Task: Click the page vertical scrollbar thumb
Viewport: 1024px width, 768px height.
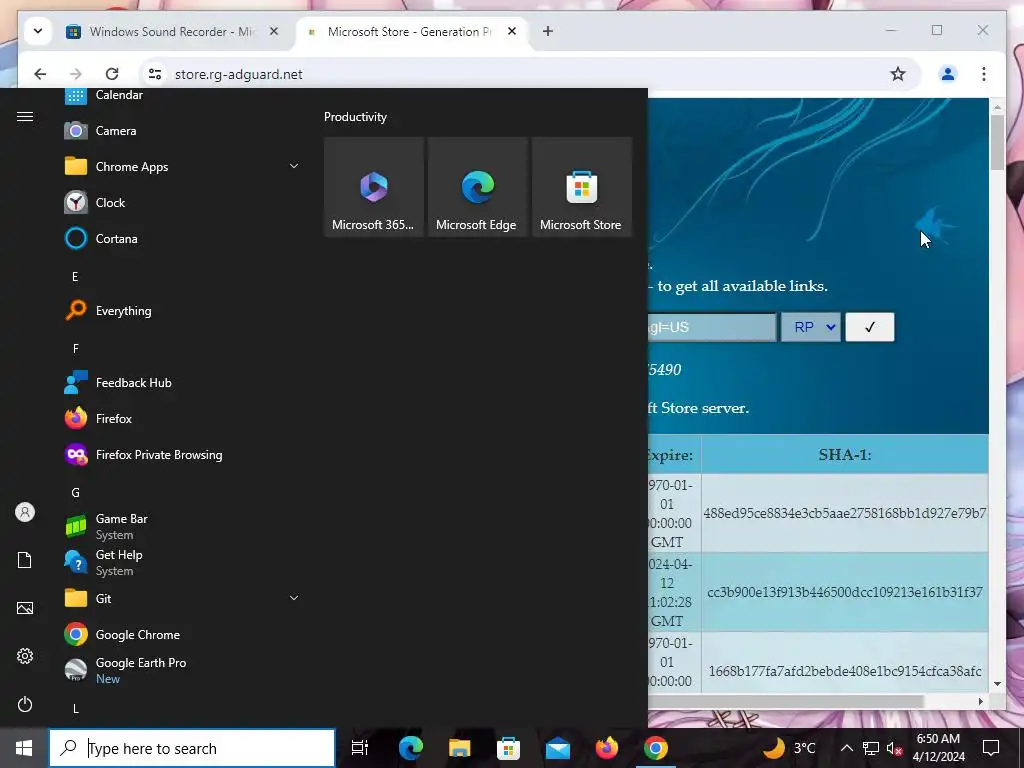Action: 997,142
